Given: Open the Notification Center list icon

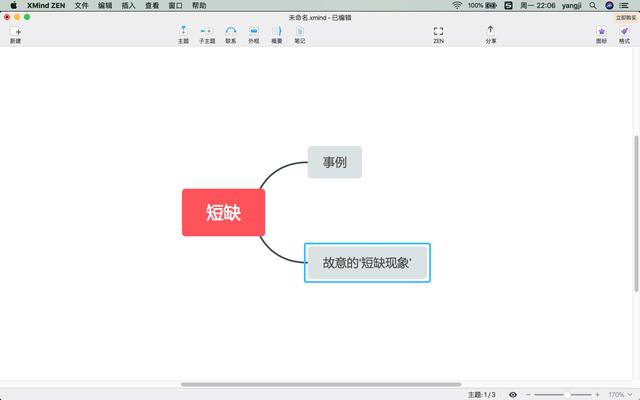Looking at the screenshot, I should tap(624, 5).
